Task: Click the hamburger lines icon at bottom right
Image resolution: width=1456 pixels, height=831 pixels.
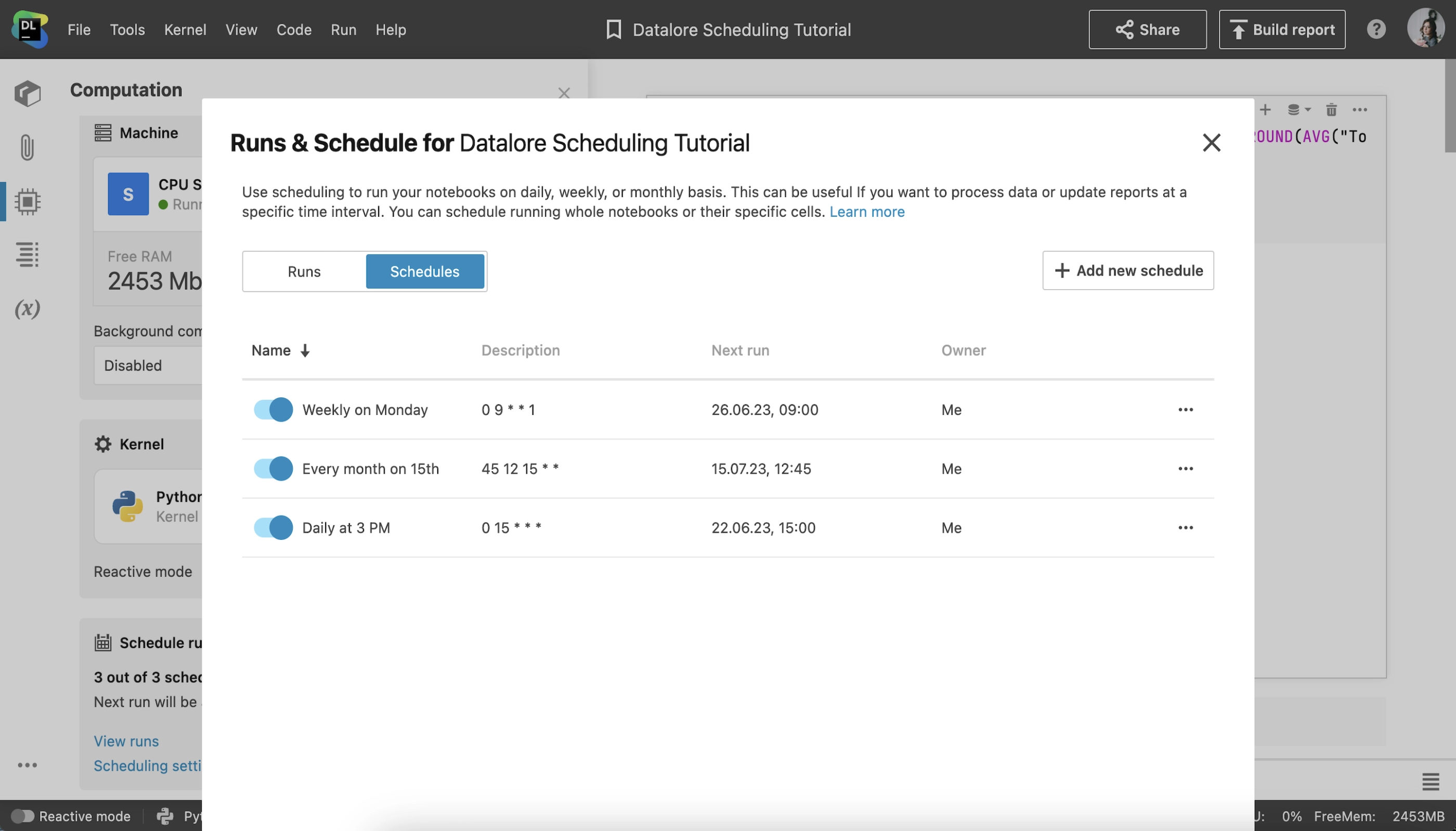Action: coord(1431,782)
